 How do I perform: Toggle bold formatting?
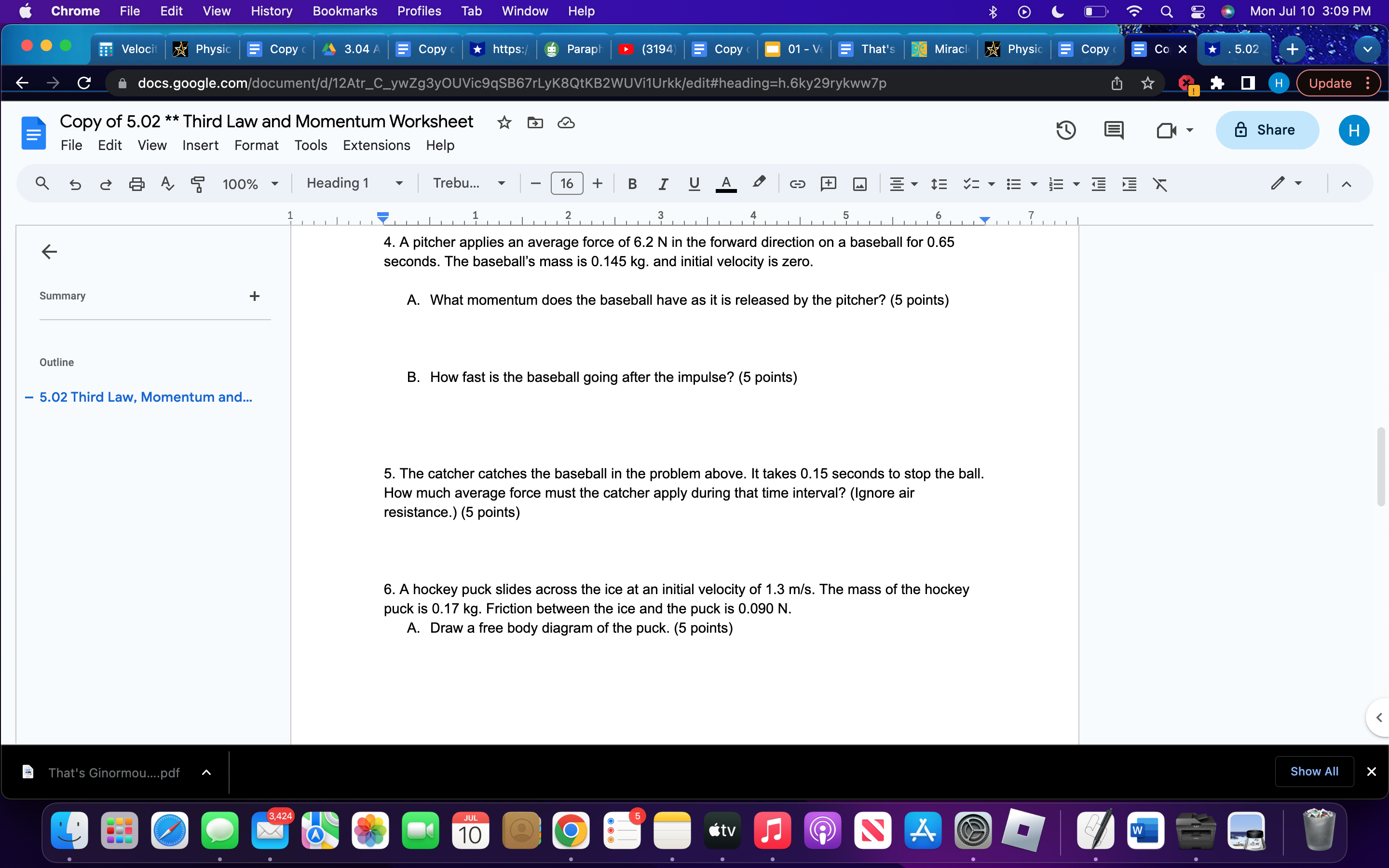point(633,184)
